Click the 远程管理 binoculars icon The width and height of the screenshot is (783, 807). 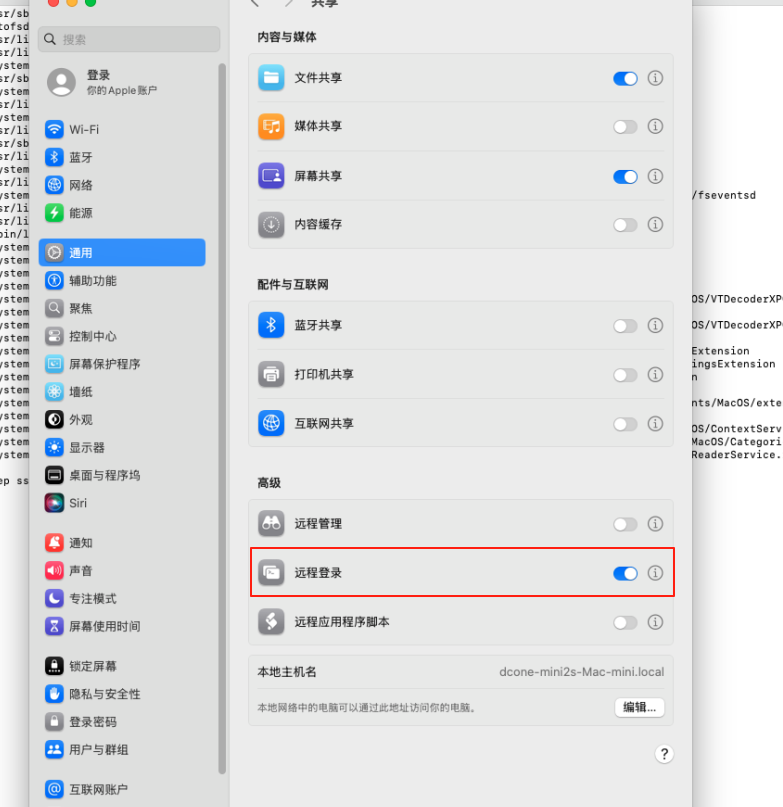pyautogui.click(x=271, y=524)
